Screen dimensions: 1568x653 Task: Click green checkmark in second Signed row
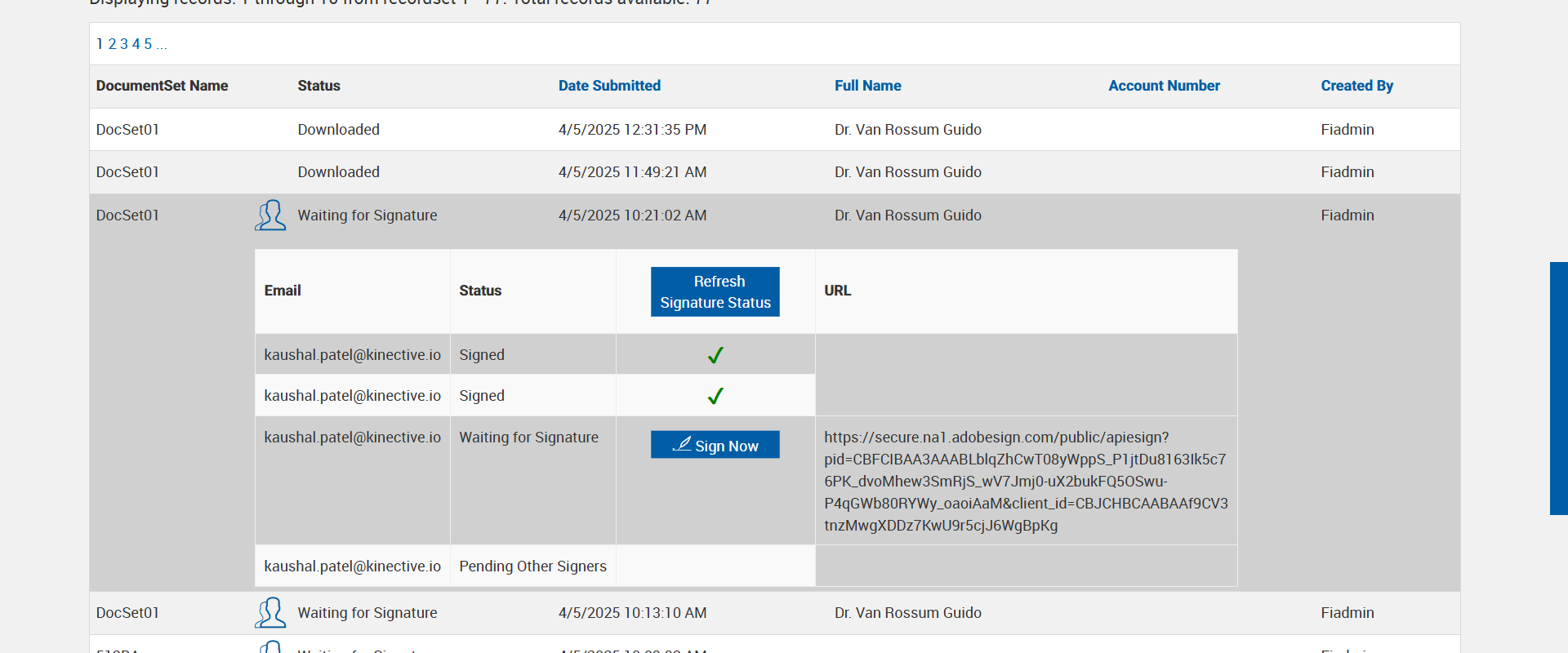point(715,396)
